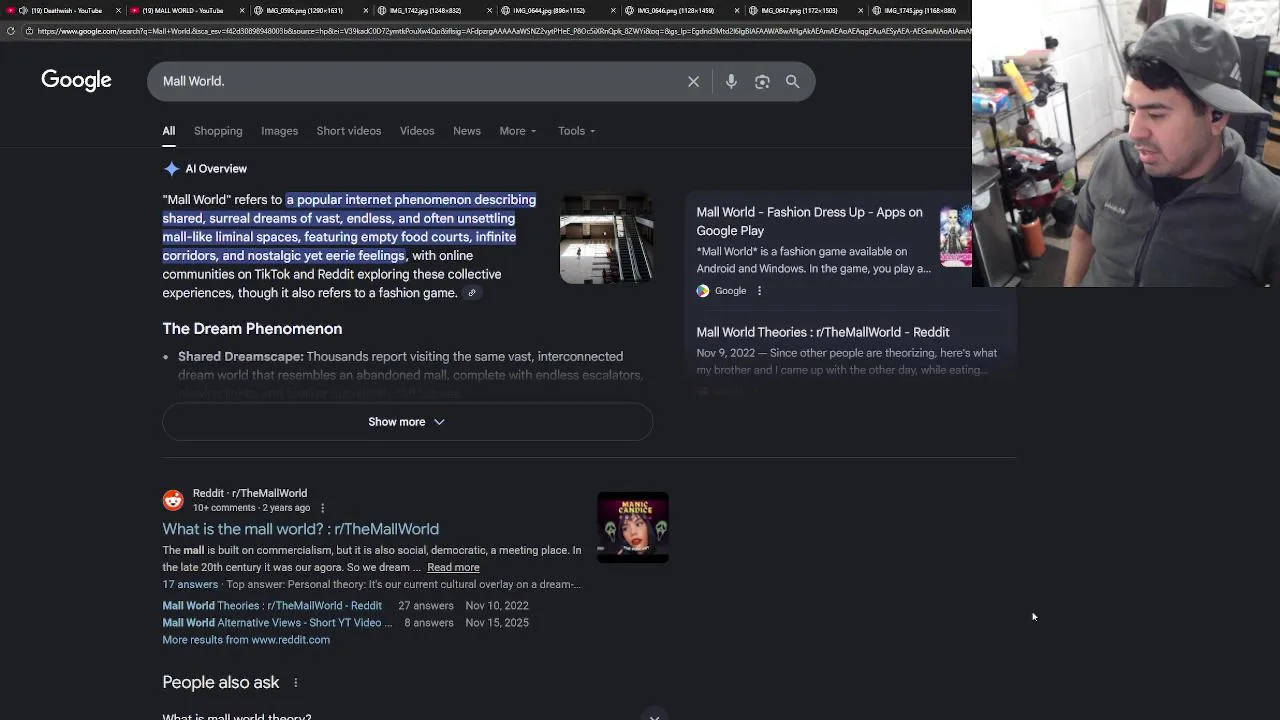
Task: Close the MALL WORLD YouTube tab
Action: 241,10
